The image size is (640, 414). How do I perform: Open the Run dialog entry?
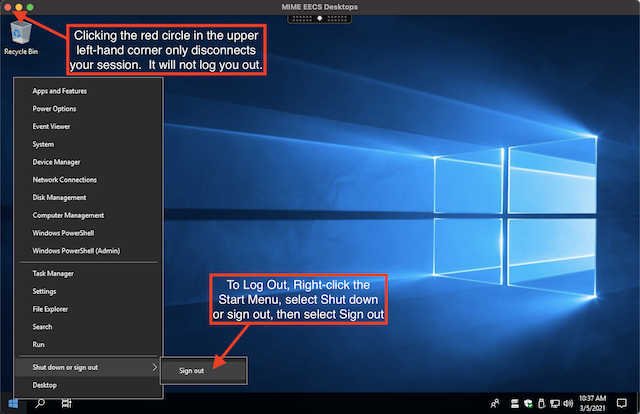click(88, 345)
